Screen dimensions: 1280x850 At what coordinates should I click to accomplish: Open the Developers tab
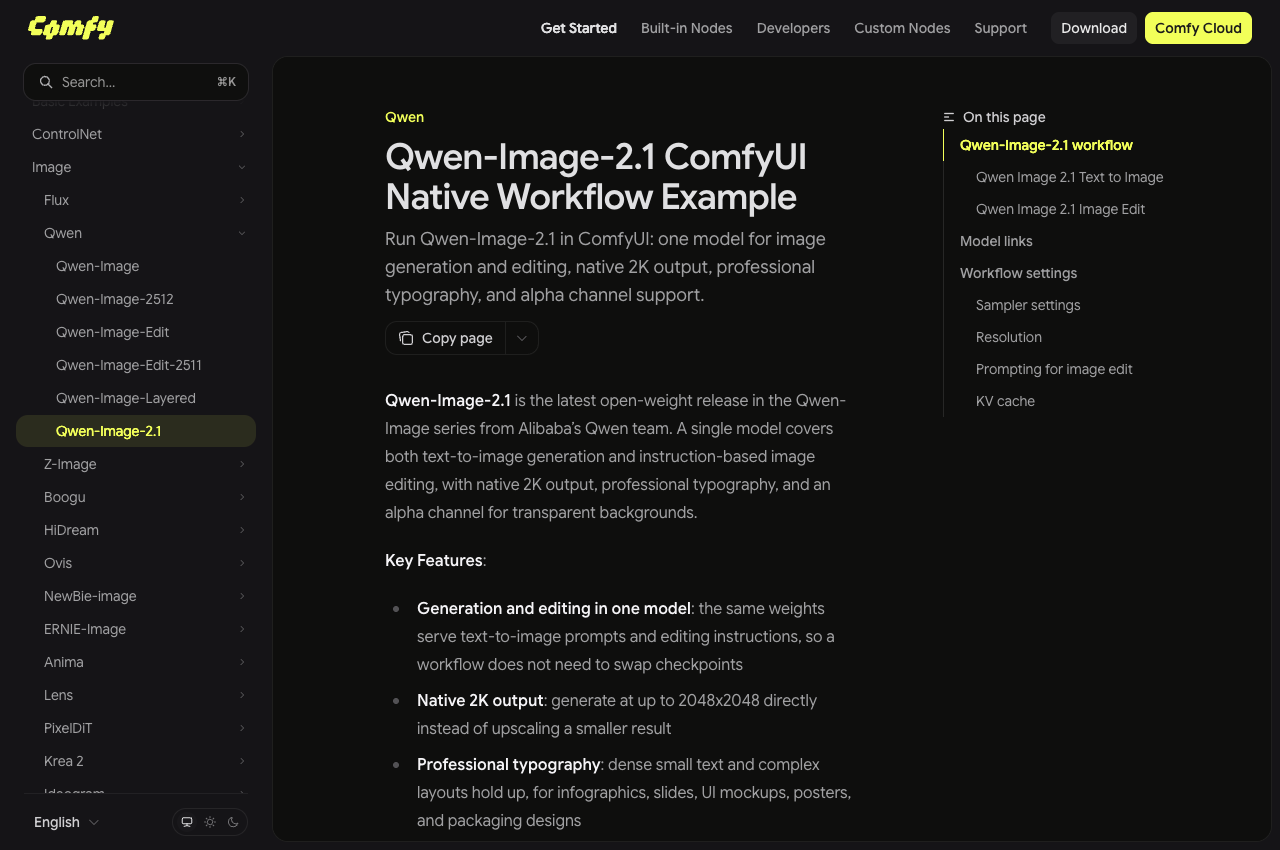click(793, 28)
